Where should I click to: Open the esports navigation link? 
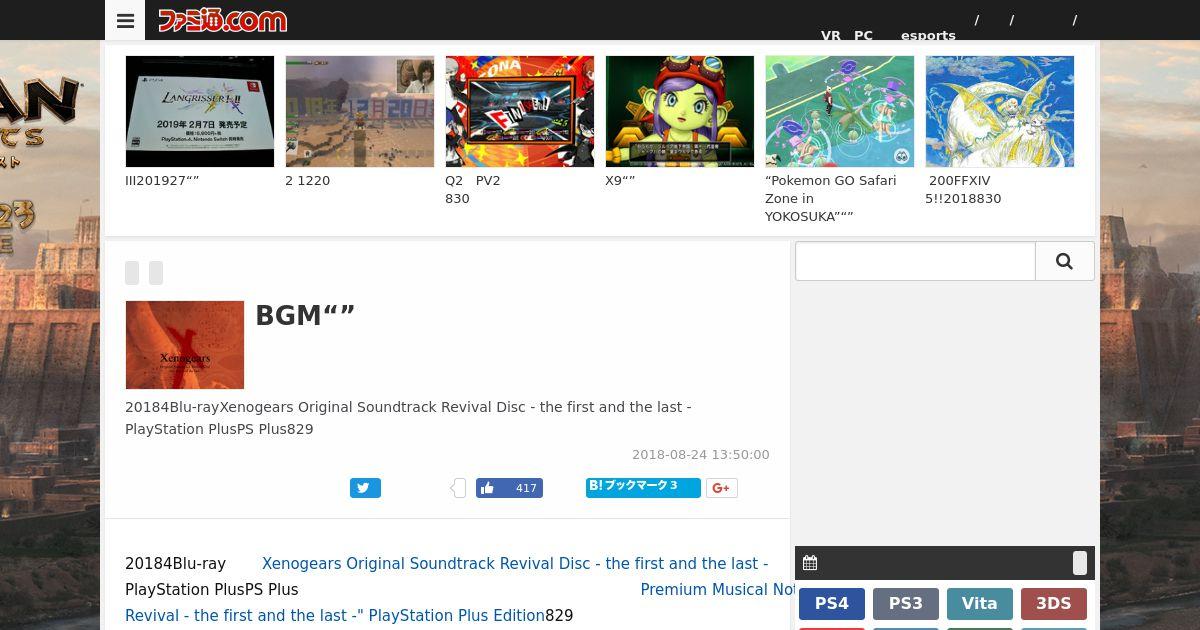[x=928, y=35]
